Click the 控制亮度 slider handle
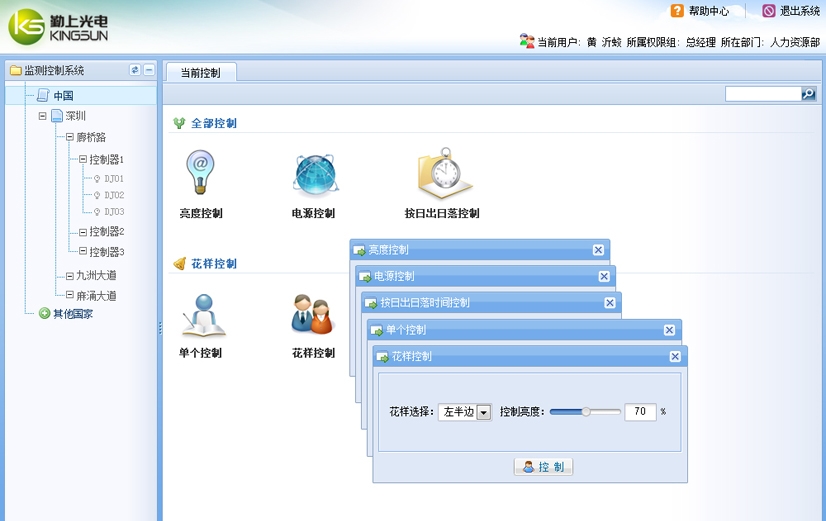 click(x=587, y=411)
